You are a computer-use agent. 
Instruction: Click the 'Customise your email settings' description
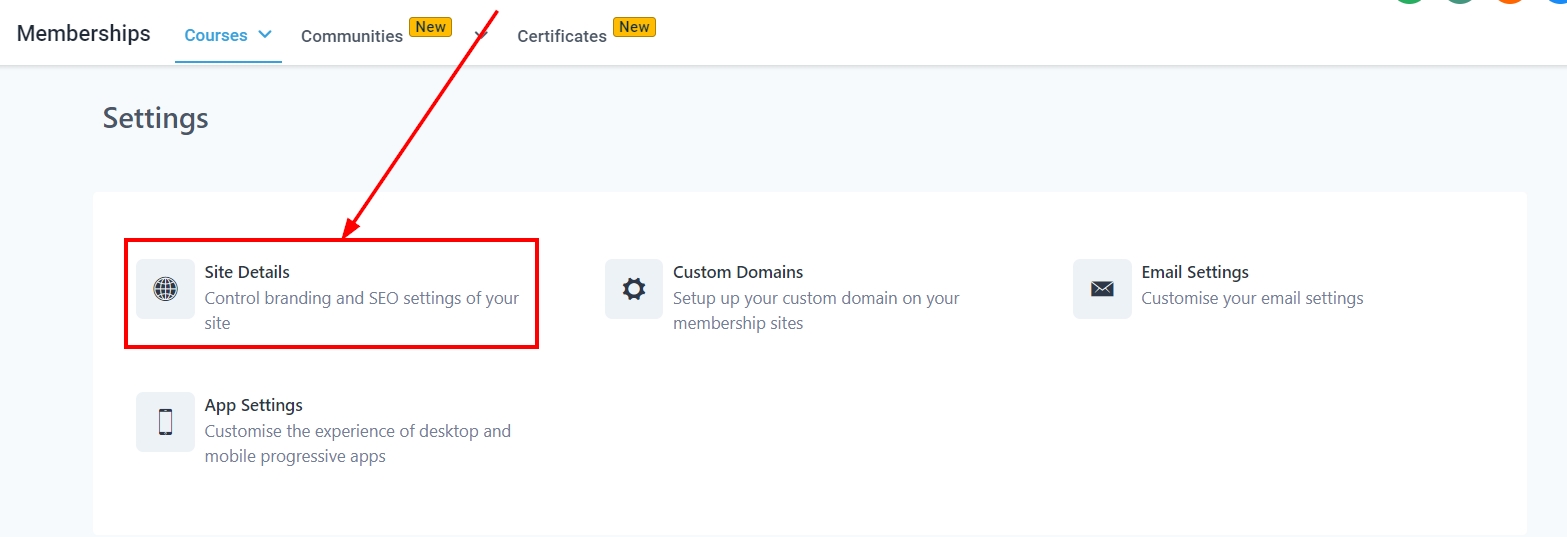[x=1252, y=298]
